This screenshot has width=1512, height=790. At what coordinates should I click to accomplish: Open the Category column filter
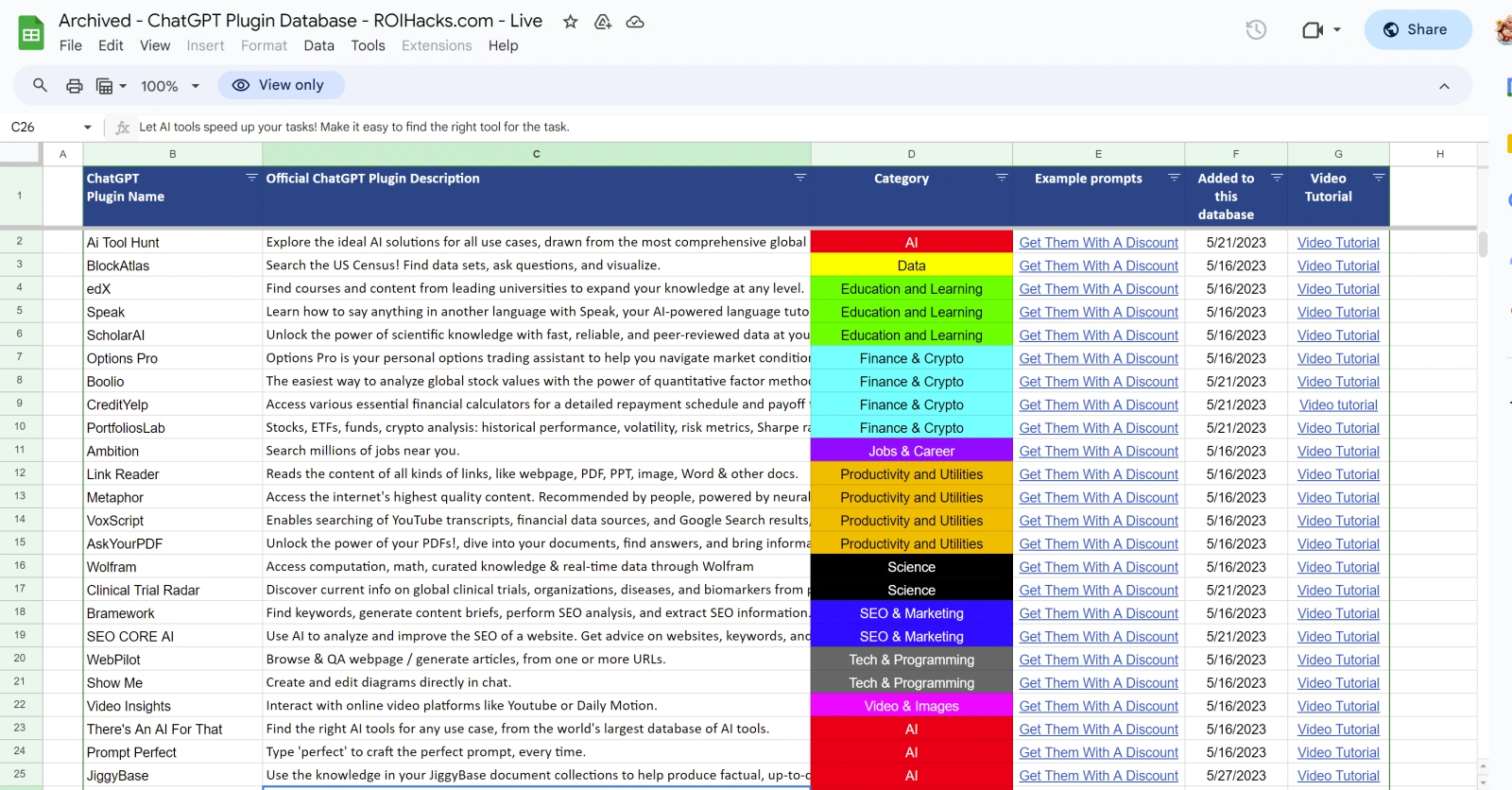coord(1002,178)
